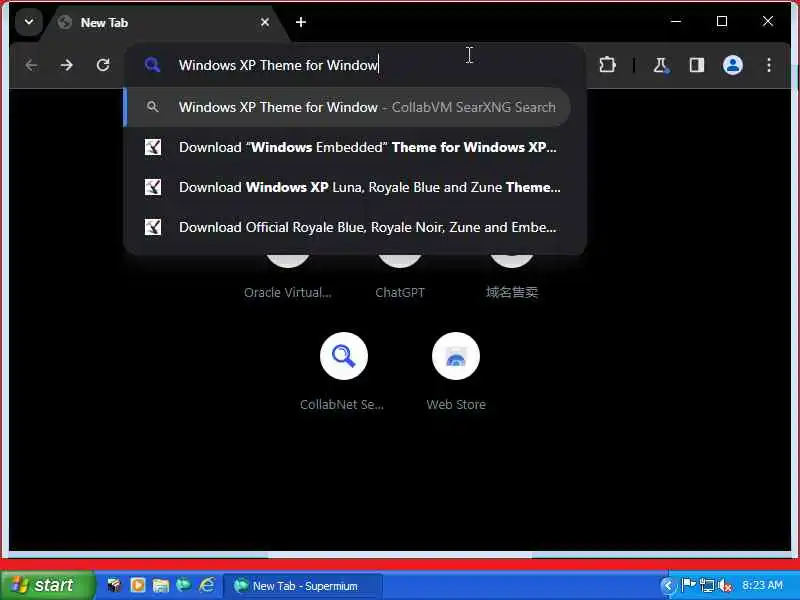Image resolution: width=800 pixels, height=600 pixels.
Task: Open the profile avatar menu
Action: point(733,65)
